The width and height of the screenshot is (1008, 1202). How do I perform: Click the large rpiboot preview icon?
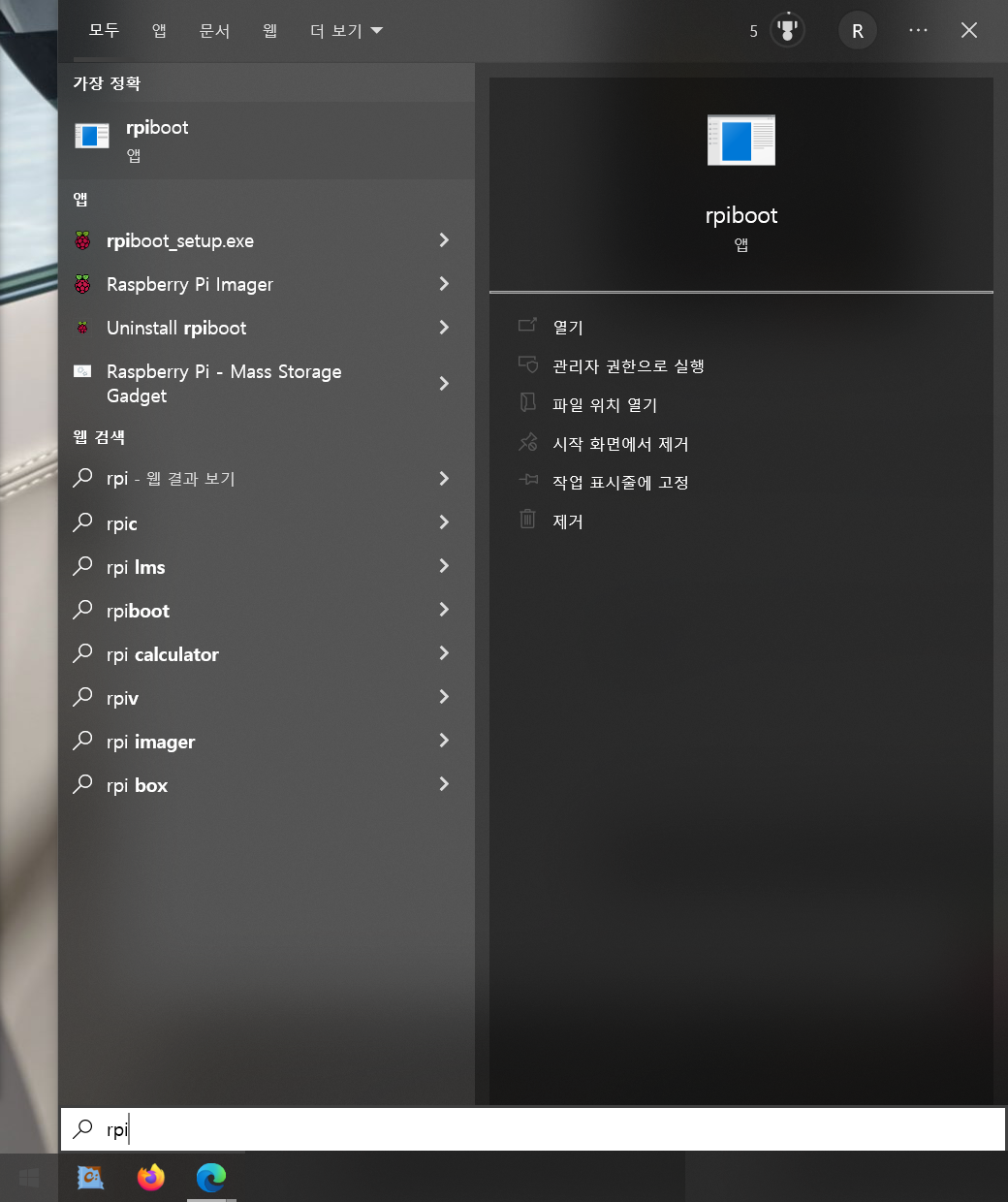tap(741, 140)
